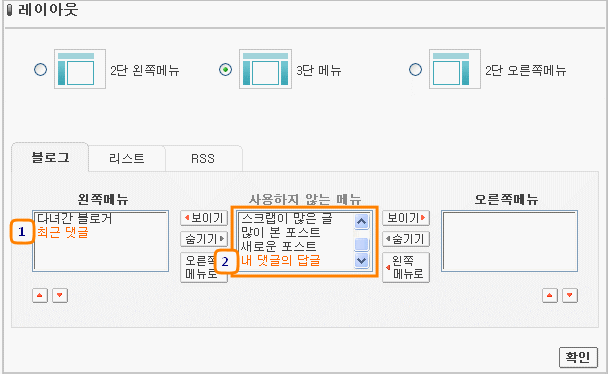The image size is (608, 374).
Task: Open the RSS tab
Action: pos(203,159)
